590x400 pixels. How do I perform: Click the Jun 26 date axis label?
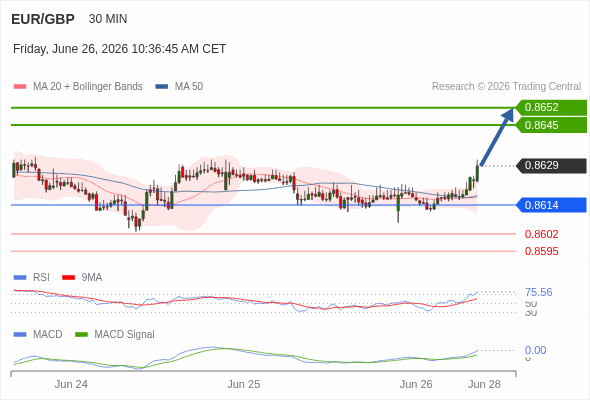point(416,384)
